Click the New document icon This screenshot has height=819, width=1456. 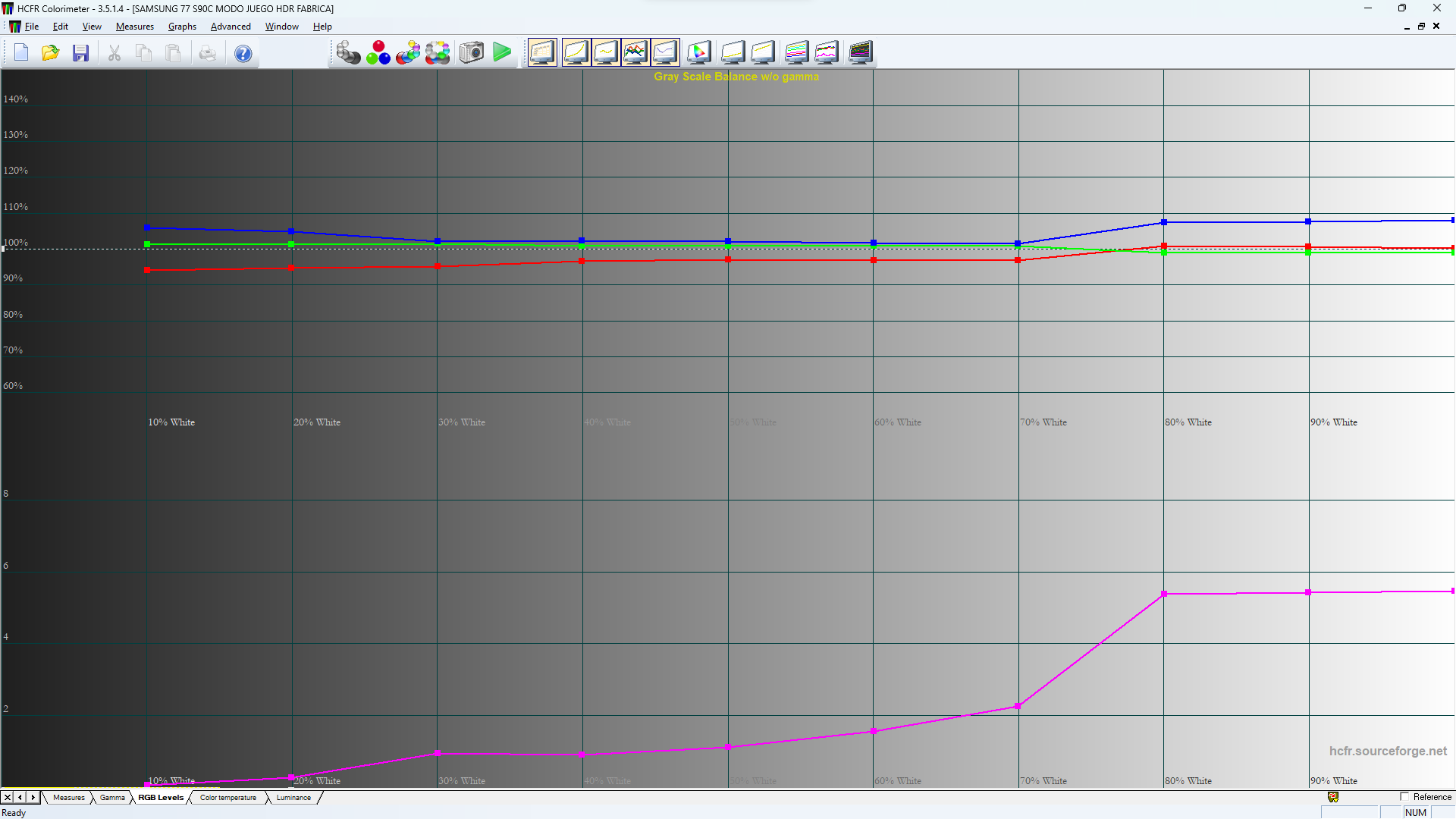21,53
